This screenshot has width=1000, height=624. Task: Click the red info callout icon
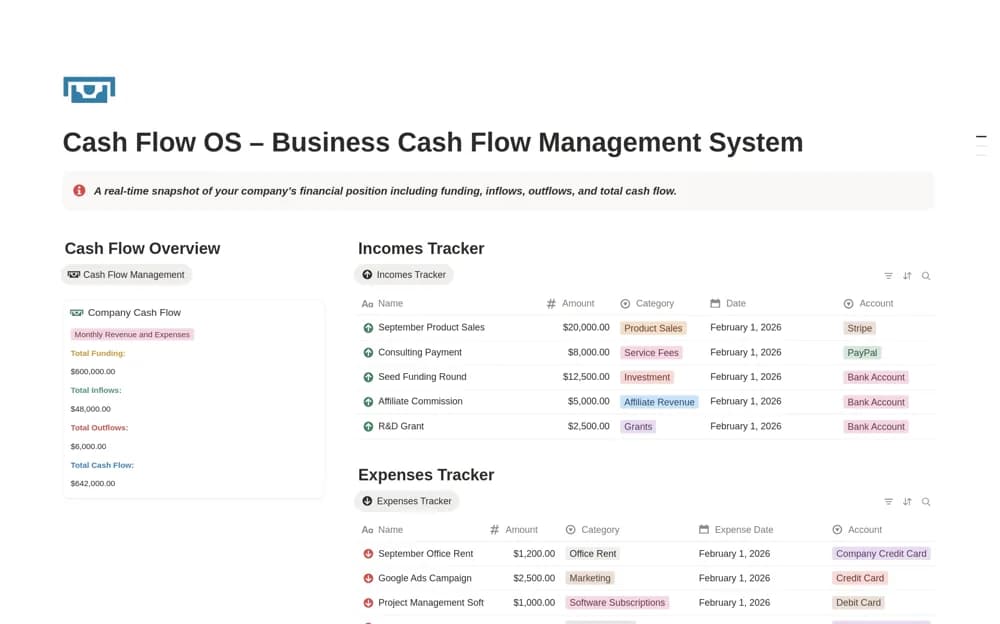click(x=79, y=191)
